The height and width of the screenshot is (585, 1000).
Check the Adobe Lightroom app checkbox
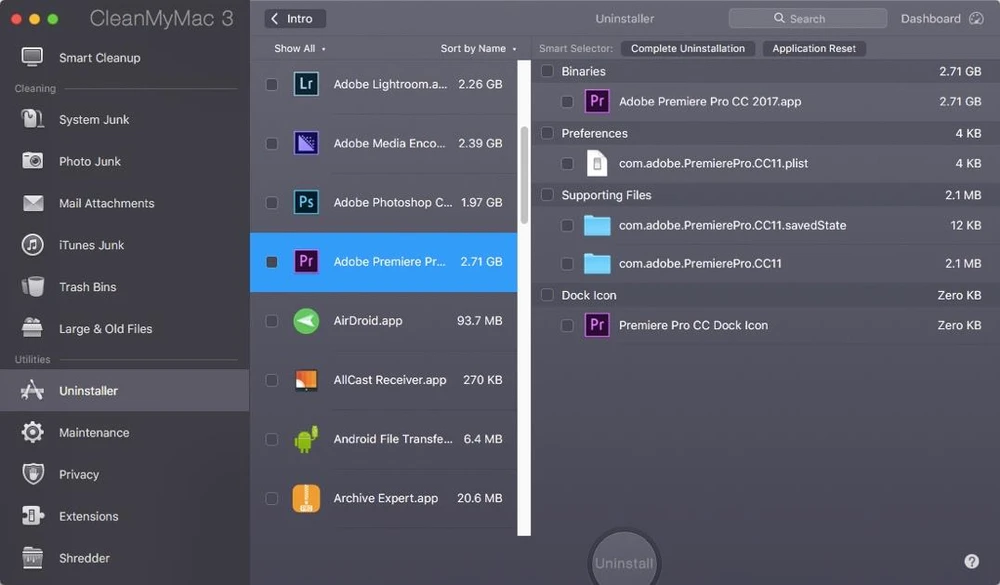[x=272, y=85]
